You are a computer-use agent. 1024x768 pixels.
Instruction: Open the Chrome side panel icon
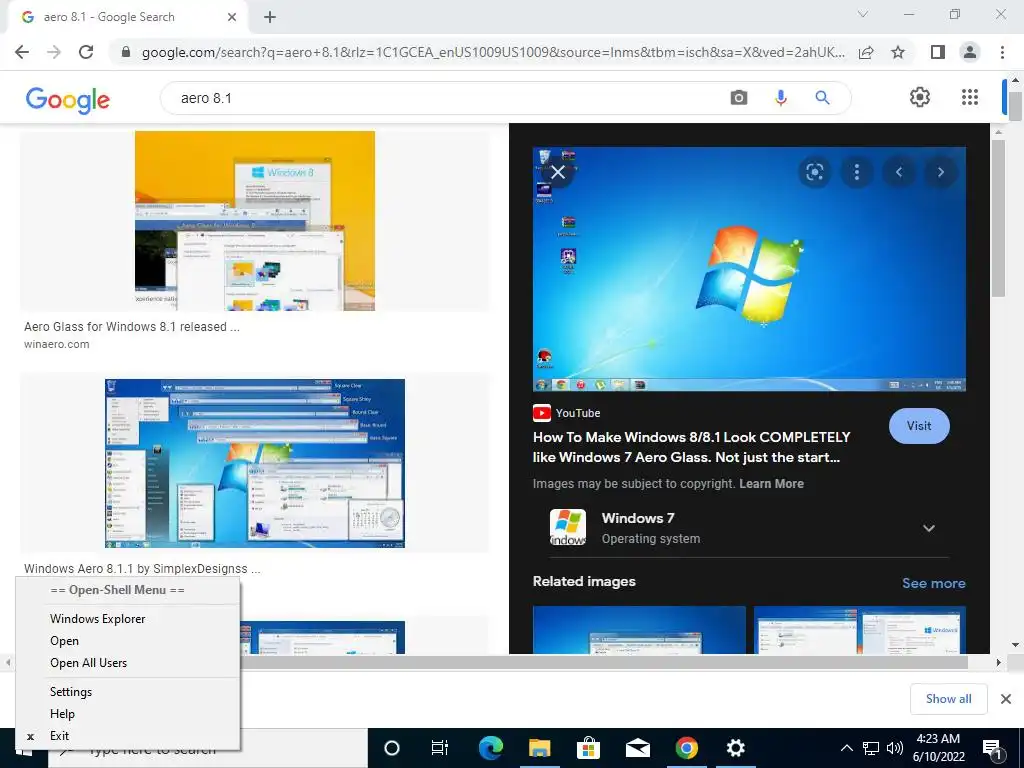[x=938, y=52]
